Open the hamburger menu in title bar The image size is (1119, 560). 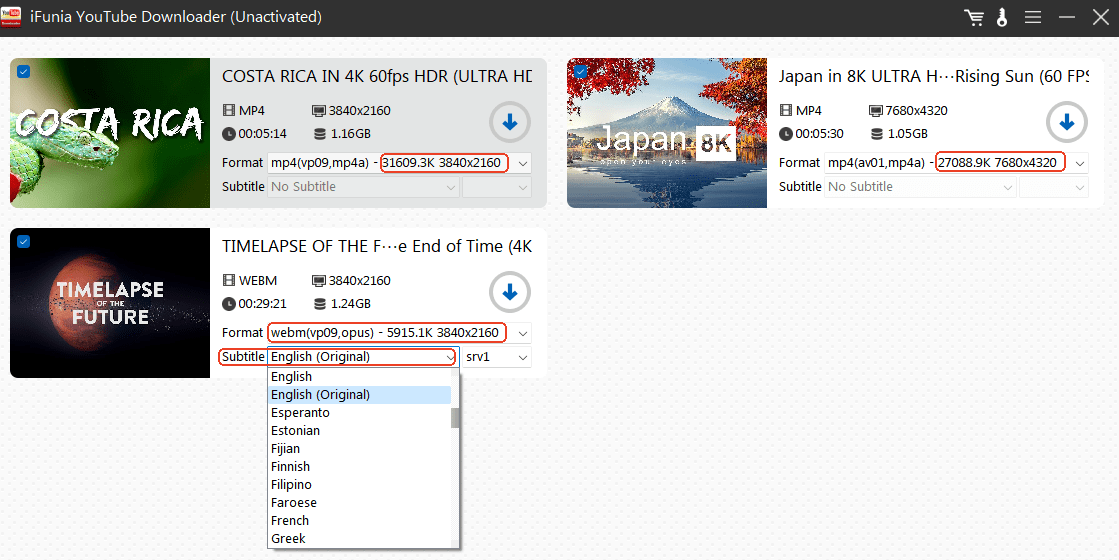click(x=1033, y=18)
